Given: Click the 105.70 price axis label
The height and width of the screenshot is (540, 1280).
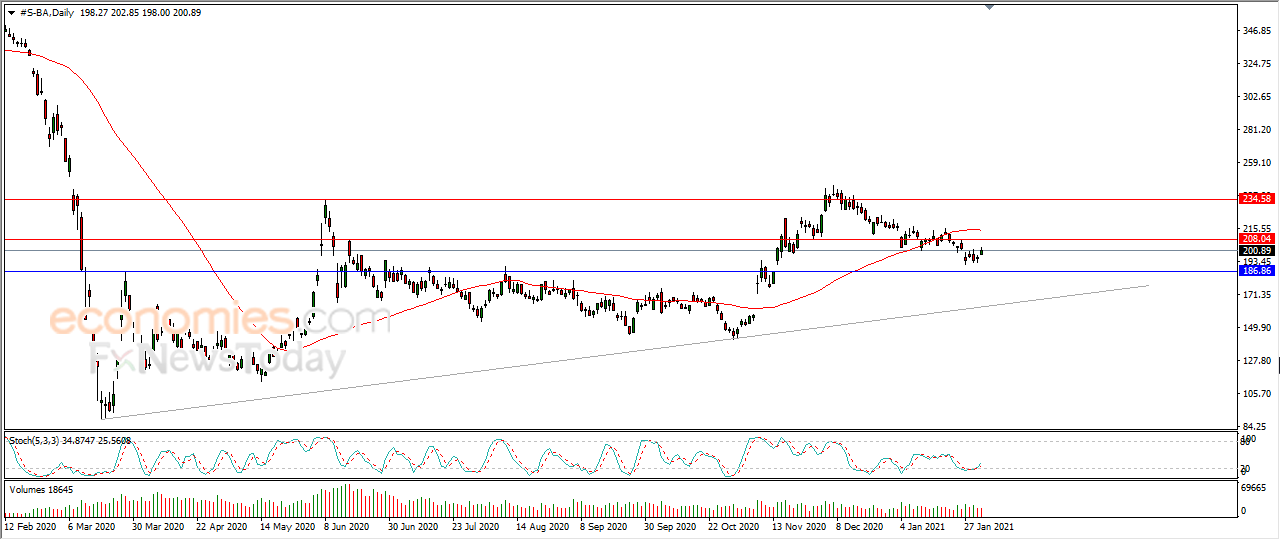Looking at the screenshot, I should [1257, 394].
